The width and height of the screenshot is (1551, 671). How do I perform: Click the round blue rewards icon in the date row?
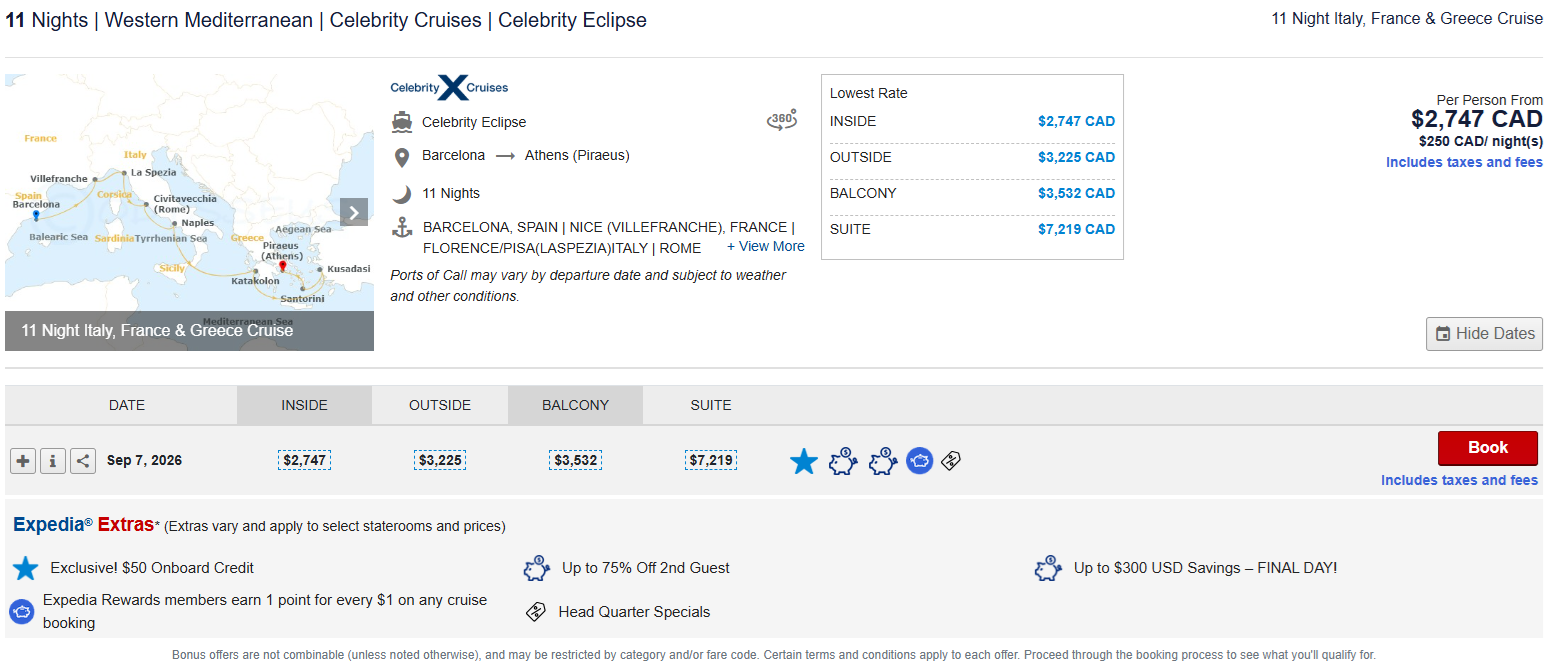click(919, 461)
